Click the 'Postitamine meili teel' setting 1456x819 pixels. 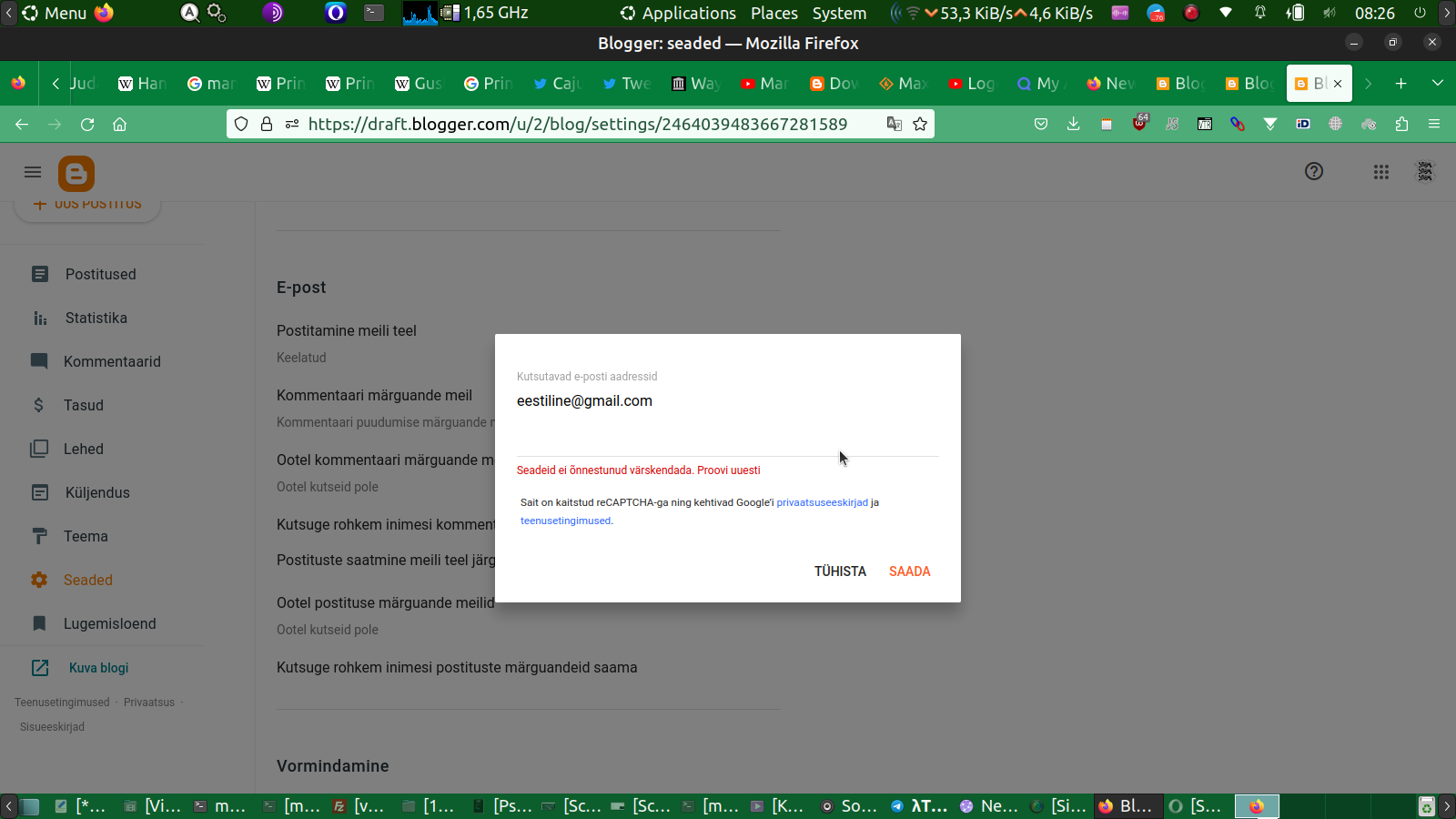[x=347, y=331]
